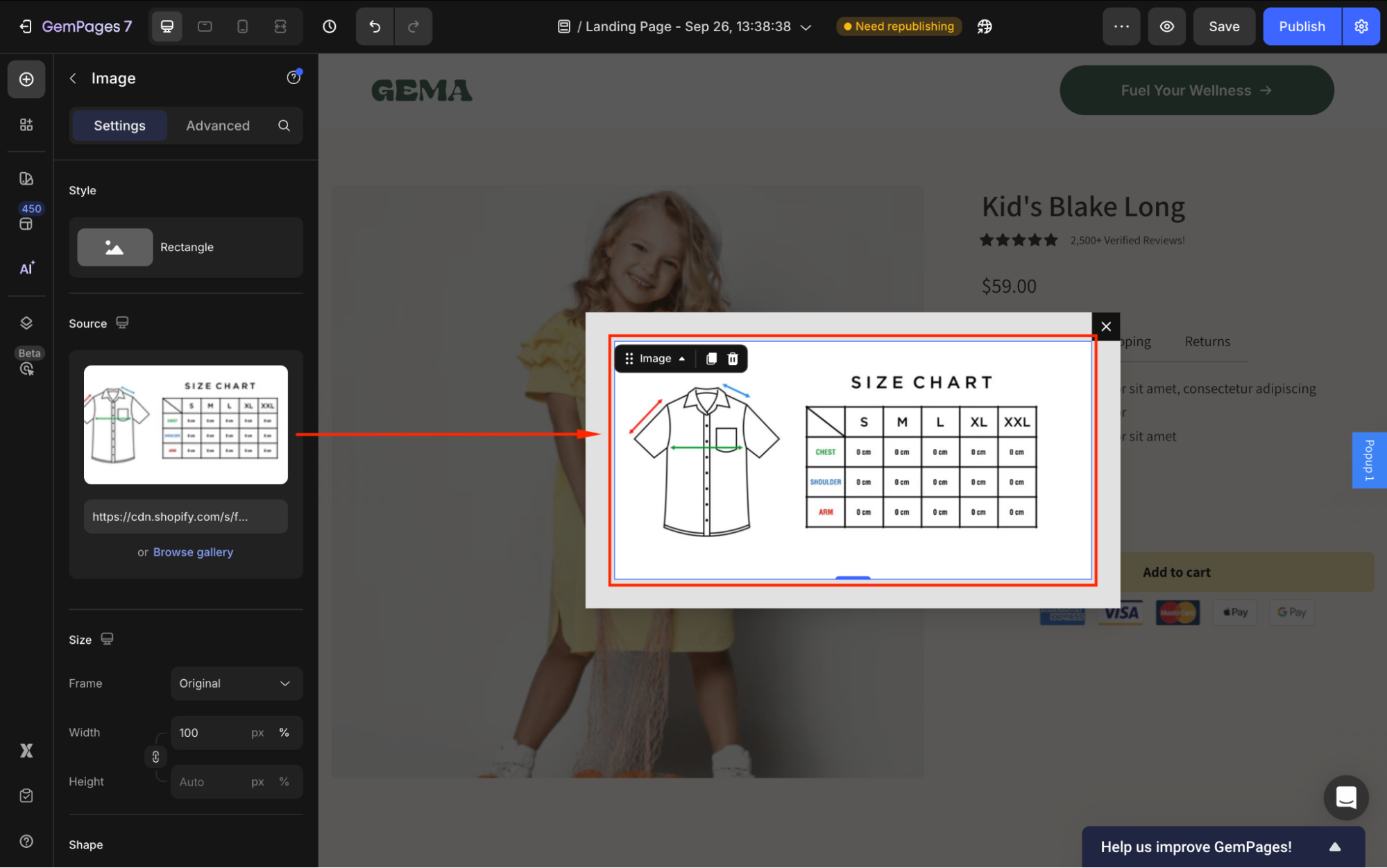Expand the Landing Page title dropdown
The width and height of the screenshot is (1387, 868).
806,27
